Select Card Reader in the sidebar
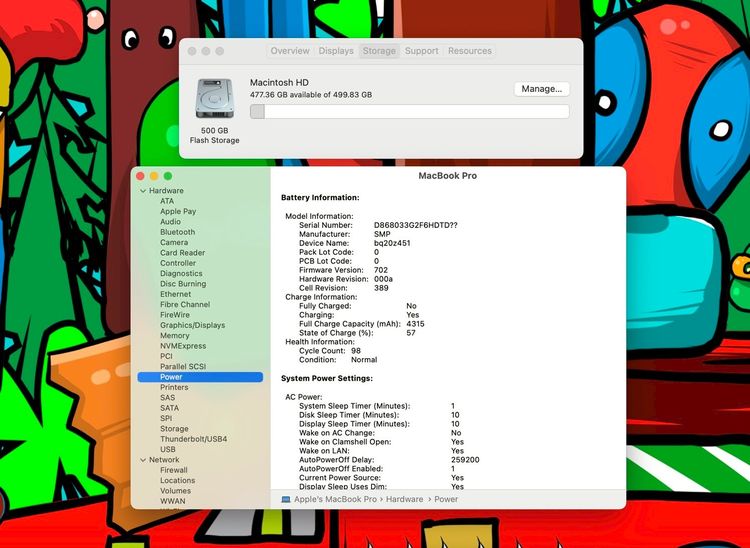Image resolution: width=750 pixels, height=548 pixels. (x=182, y=253)
